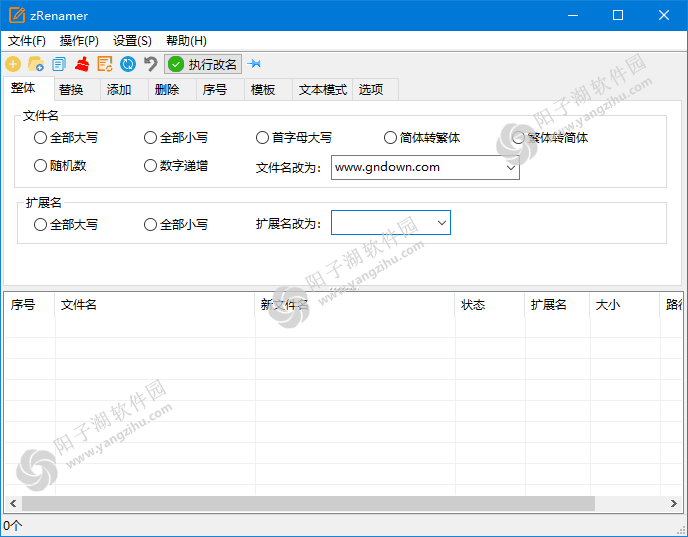Open the 操作(P) menu

pos(79,41)
